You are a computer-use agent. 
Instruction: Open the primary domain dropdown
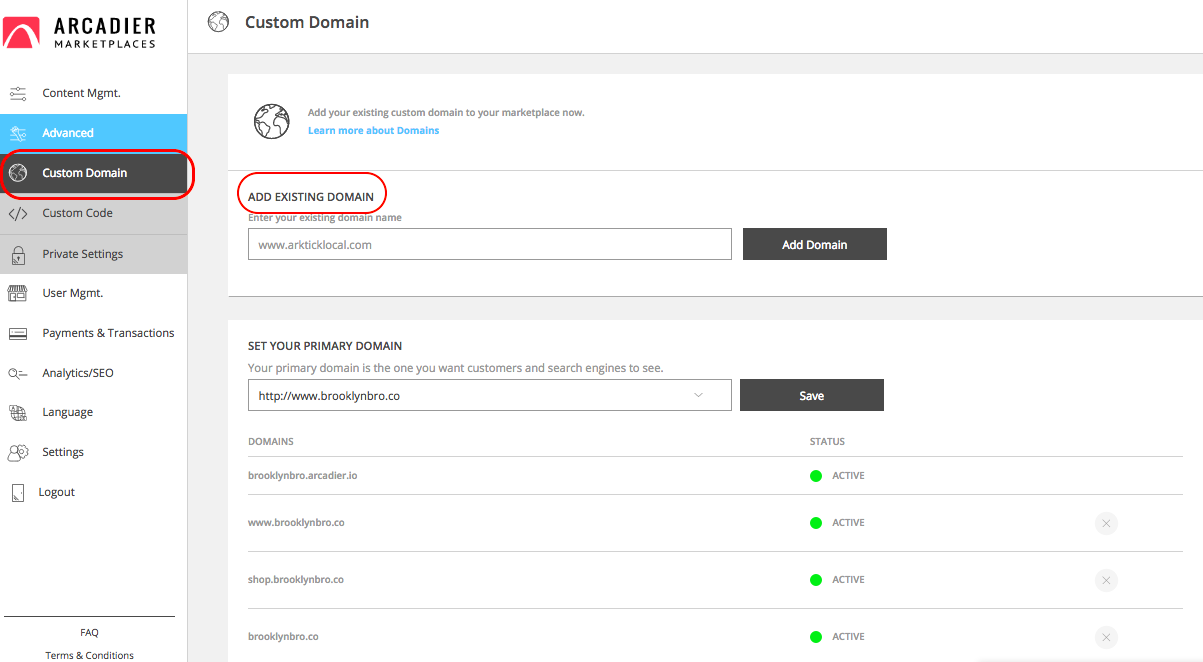[x=490, y=395]
